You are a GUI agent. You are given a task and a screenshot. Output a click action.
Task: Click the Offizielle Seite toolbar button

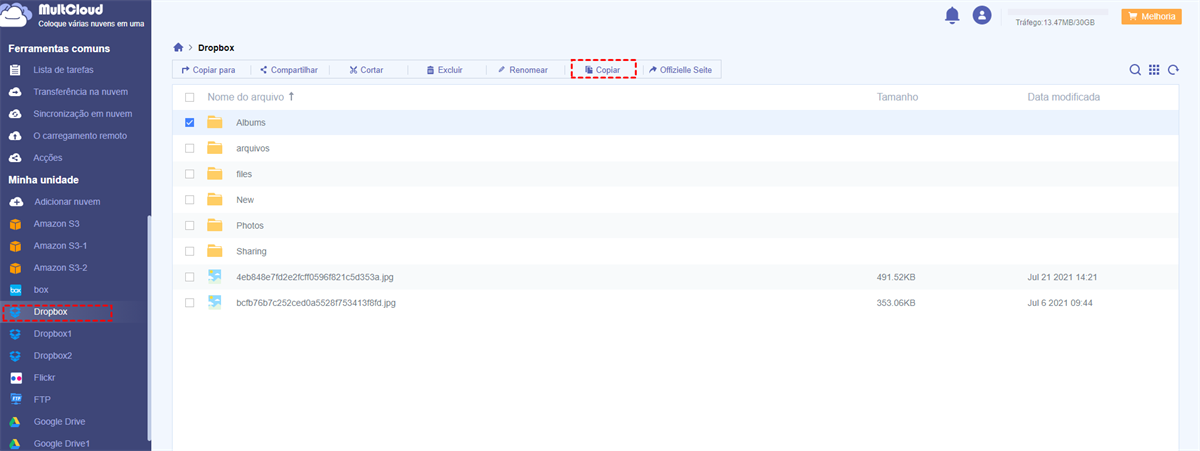[x=681, y=70]
